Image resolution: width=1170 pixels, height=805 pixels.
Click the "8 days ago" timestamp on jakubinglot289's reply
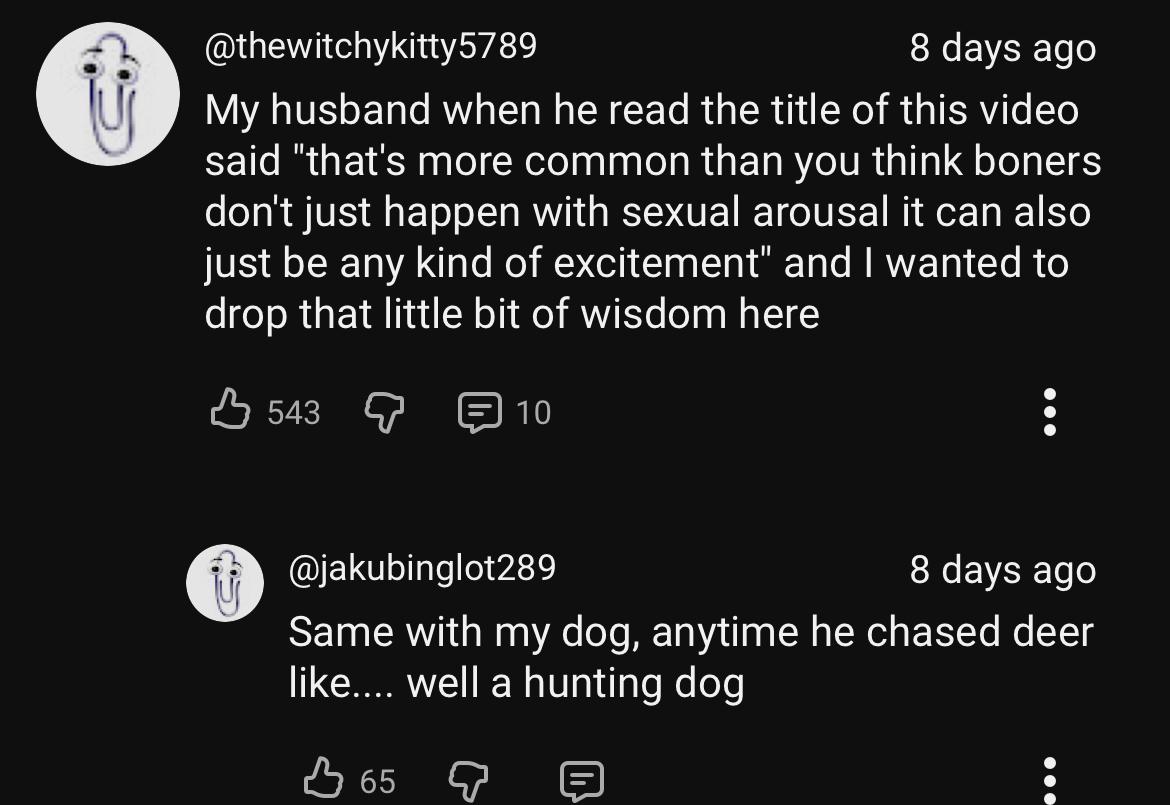tap(1002, 570)
